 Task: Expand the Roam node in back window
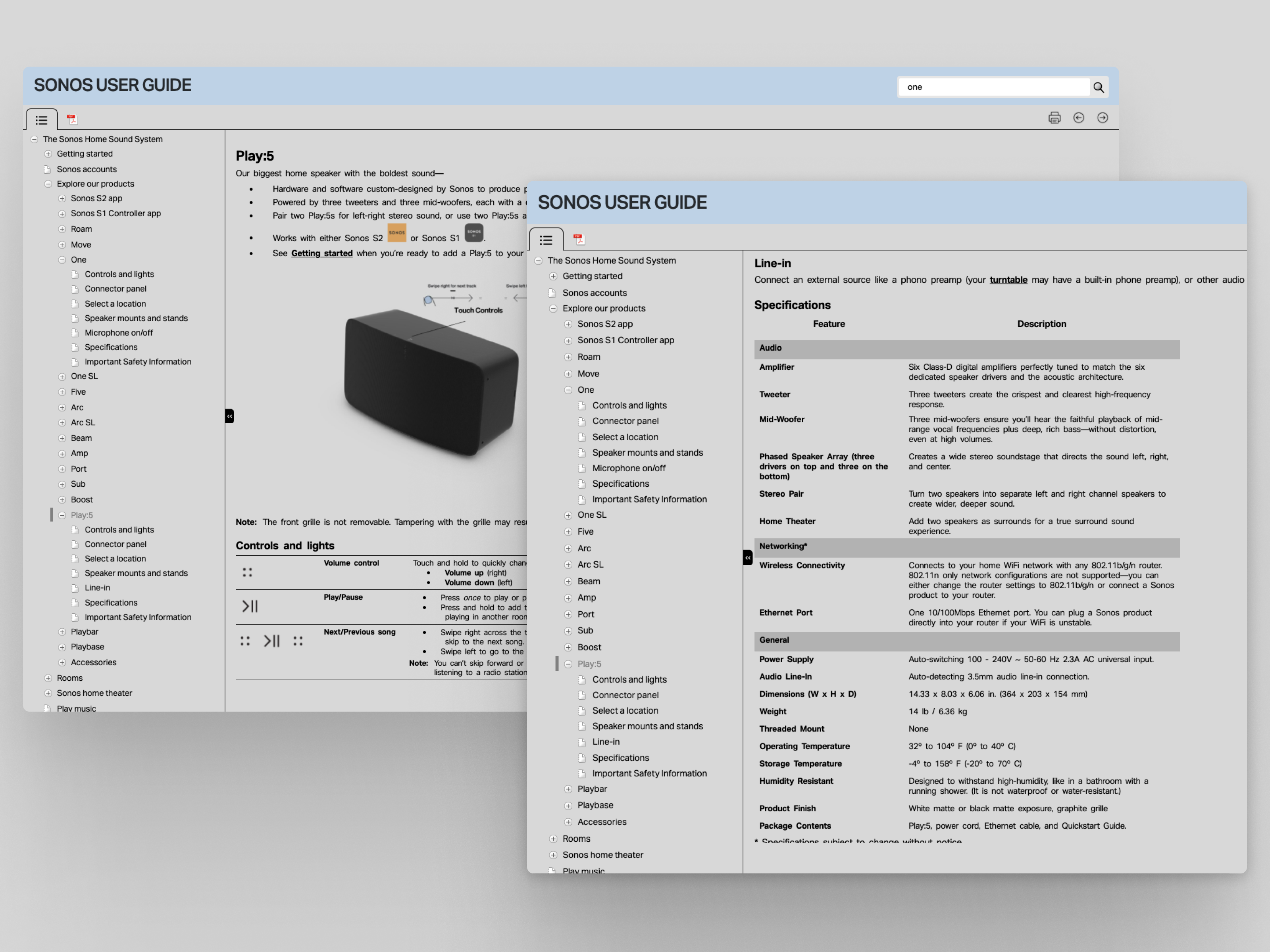[x=62, y=229]
